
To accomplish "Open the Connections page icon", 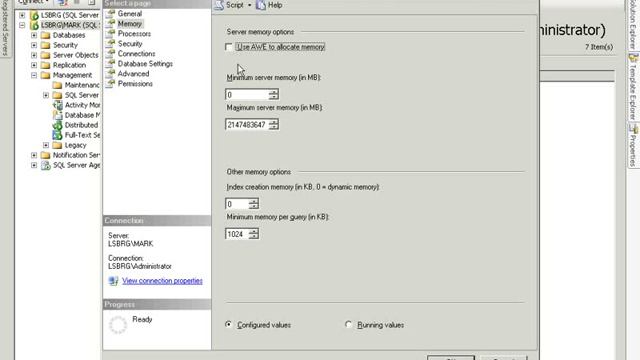I will (x=110, y=54).
